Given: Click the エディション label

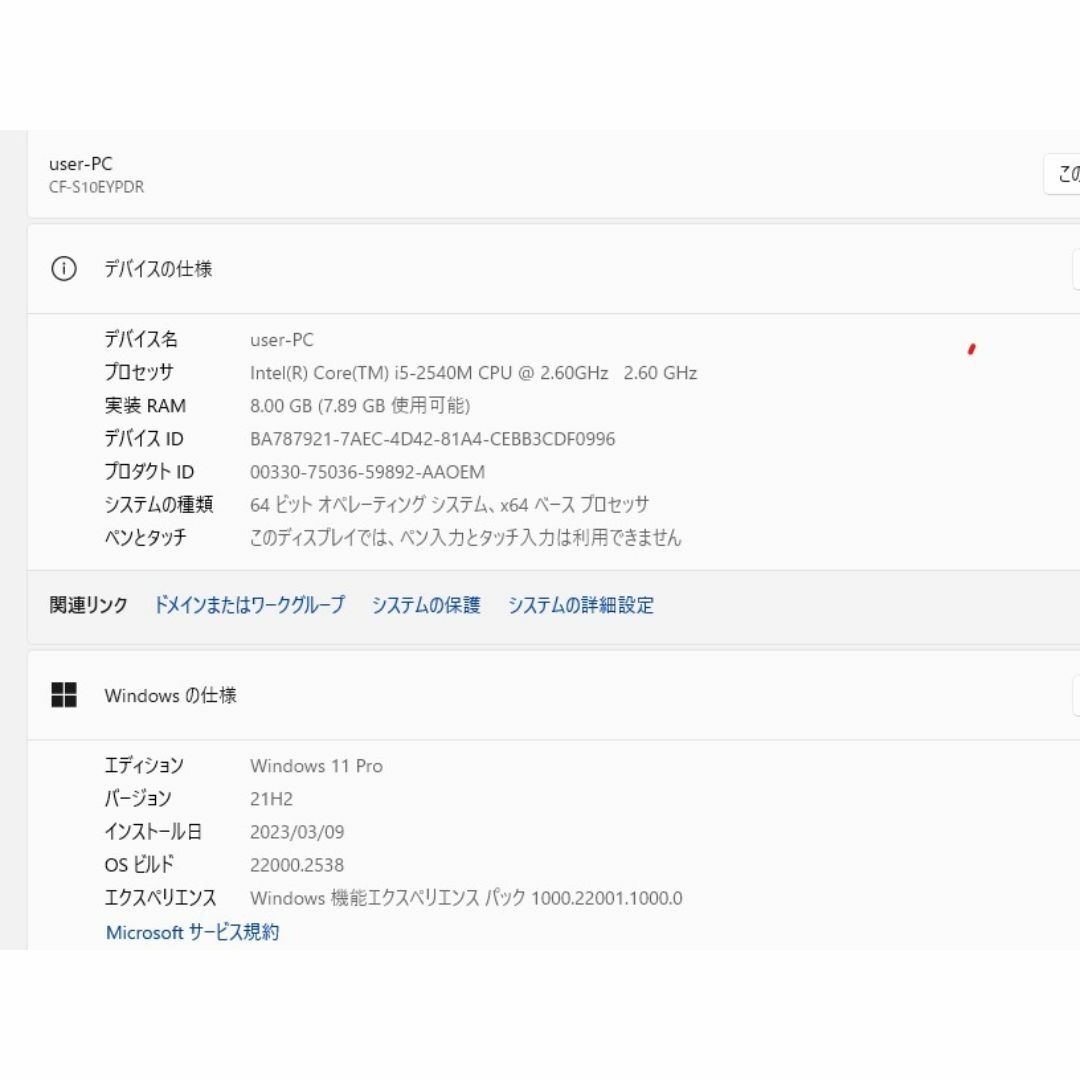Looking at the screenshot, I should click(144, 765).
